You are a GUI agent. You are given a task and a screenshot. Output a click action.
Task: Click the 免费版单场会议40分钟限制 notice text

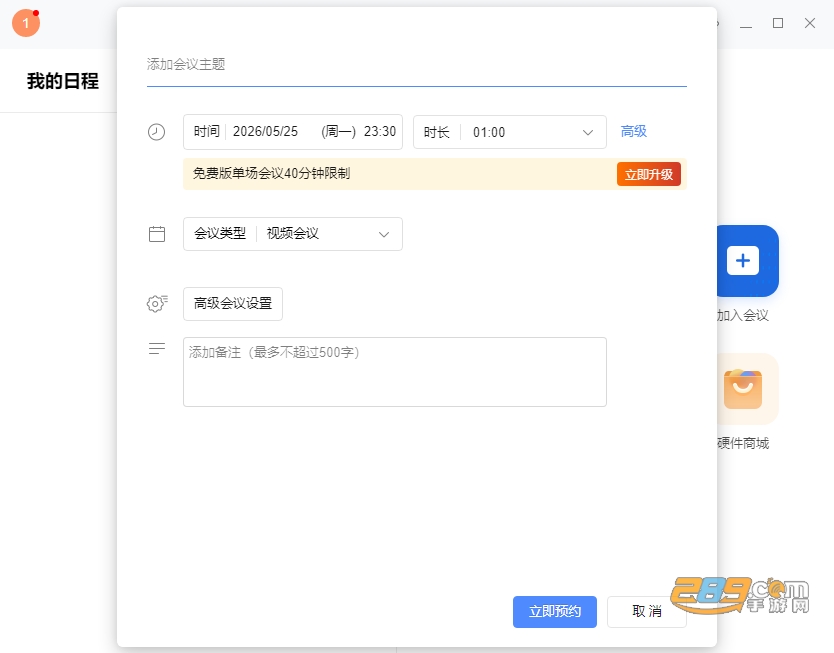pyautogui.click(x=271, y=173)
